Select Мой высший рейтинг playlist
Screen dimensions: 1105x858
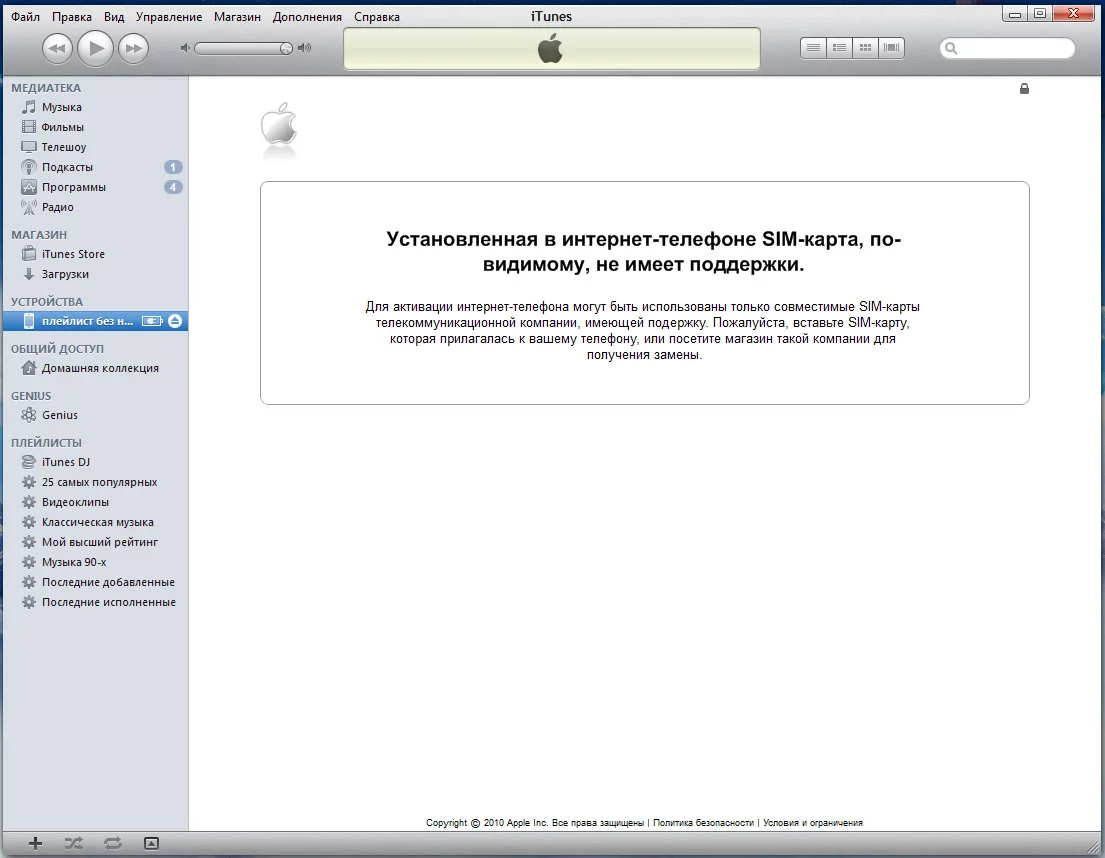[95, 542]
